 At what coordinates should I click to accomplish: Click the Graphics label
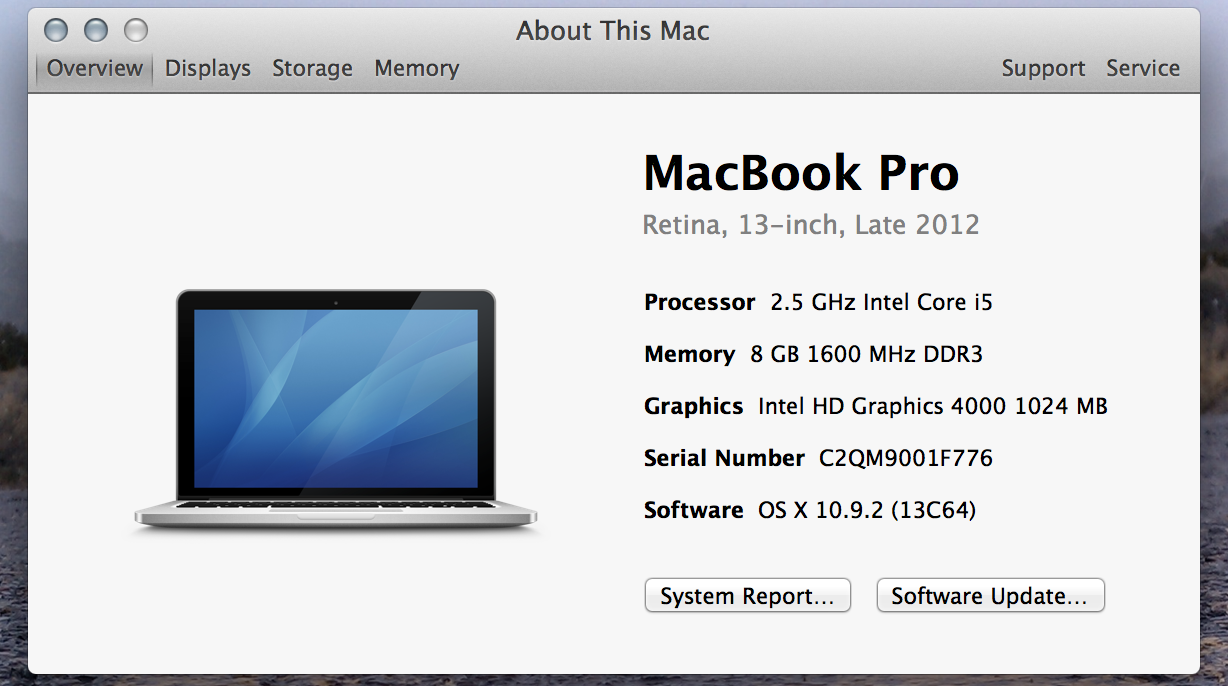click(x=694, y=406)
